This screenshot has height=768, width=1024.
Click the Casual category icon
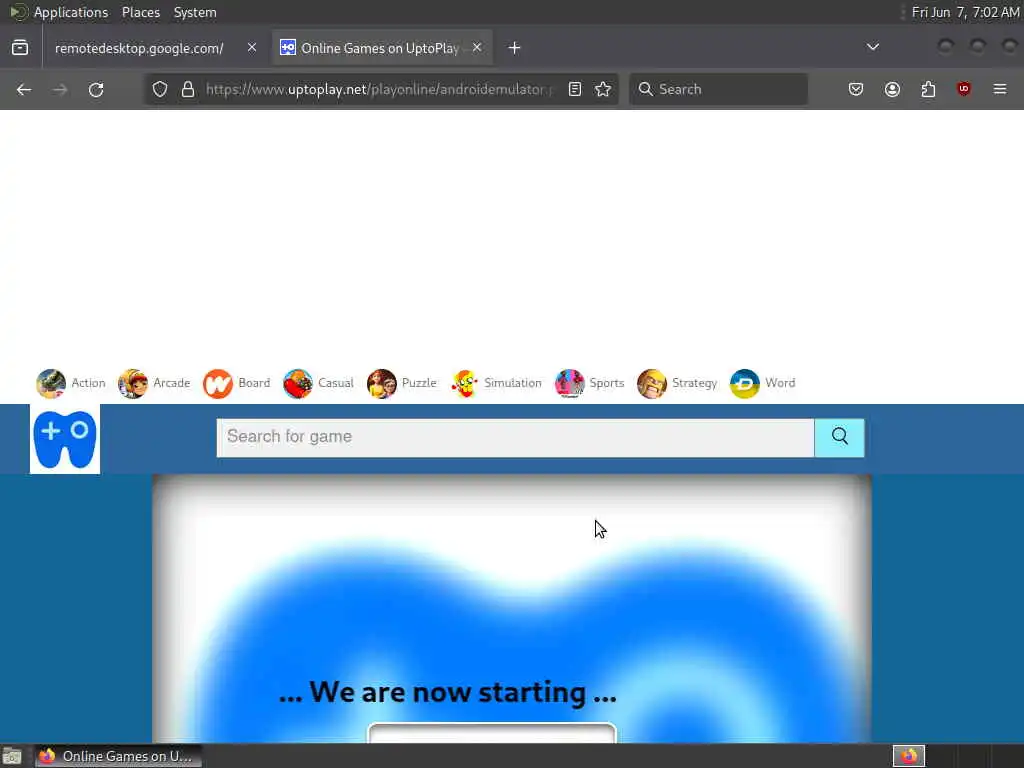(298, 383)
